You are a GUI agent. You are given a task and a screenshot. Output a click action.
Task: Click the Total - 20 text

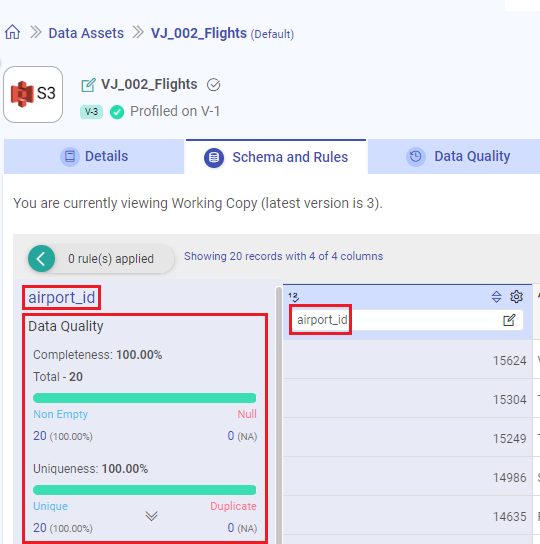click(x=58, y=377)
